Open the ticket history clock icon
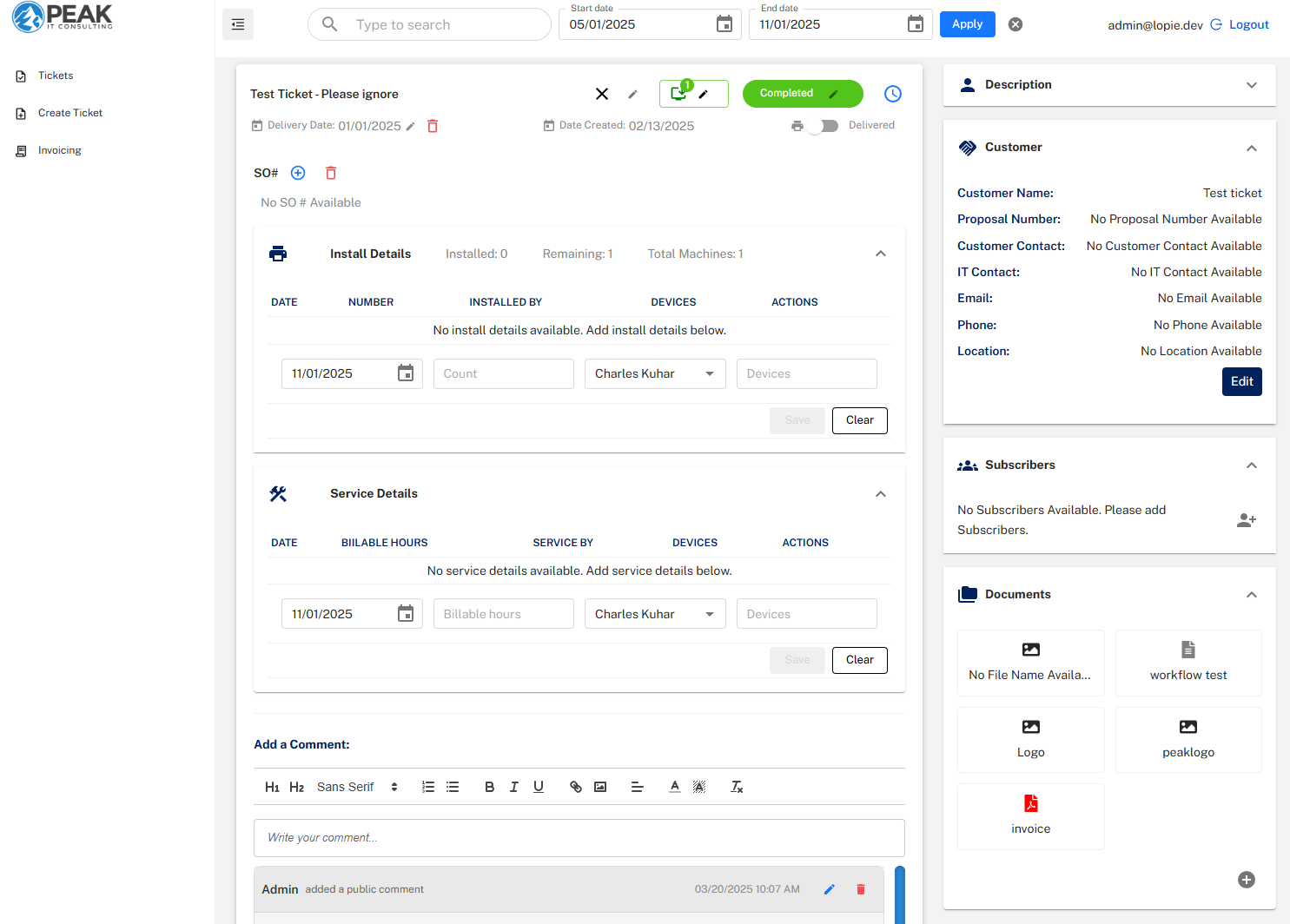Viewport: 1290px width, 924px height. point(893,93)
